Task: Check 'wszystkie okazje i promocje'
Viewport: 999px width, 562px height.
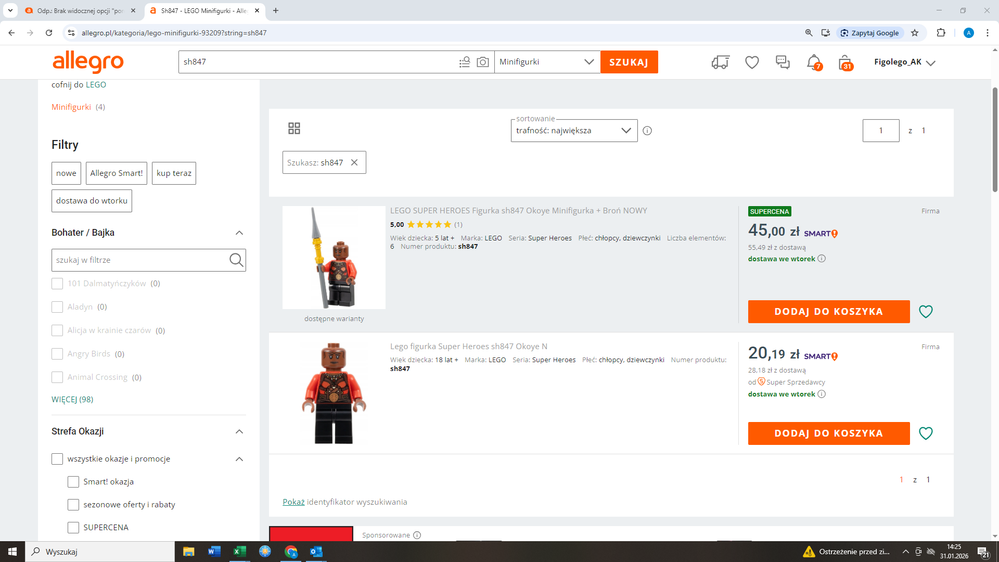Action: tap(57, 459)
